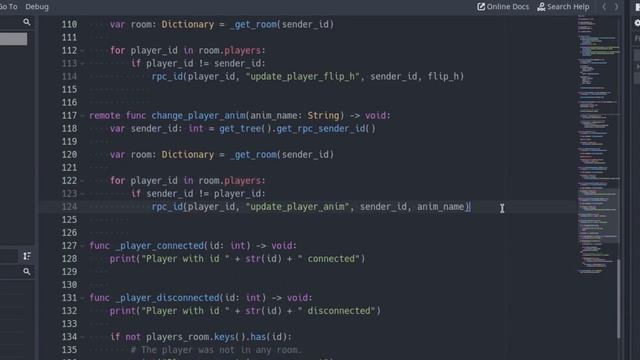
Task: Place cursor on "update_player_flip_h" string
Action: point(302,76)
